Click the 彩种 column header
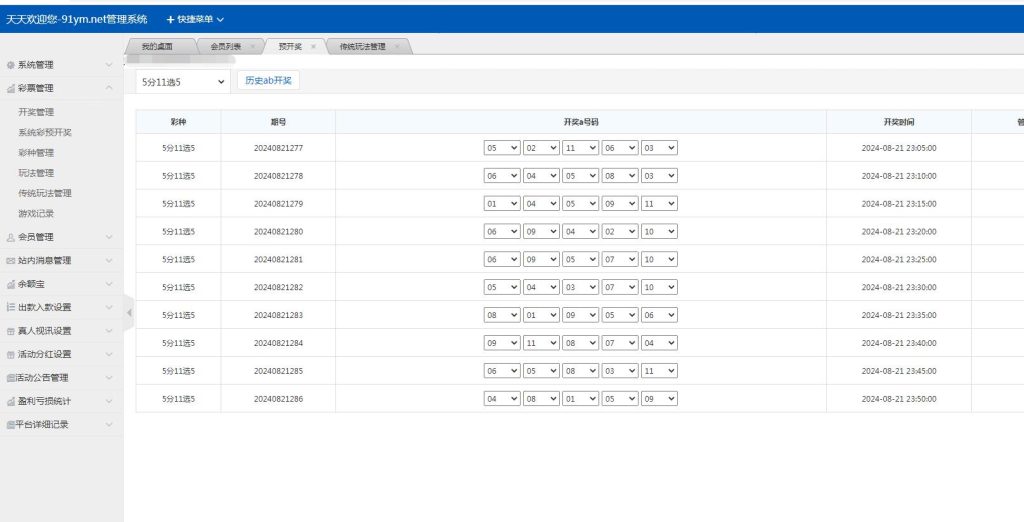 click(178, 122)
